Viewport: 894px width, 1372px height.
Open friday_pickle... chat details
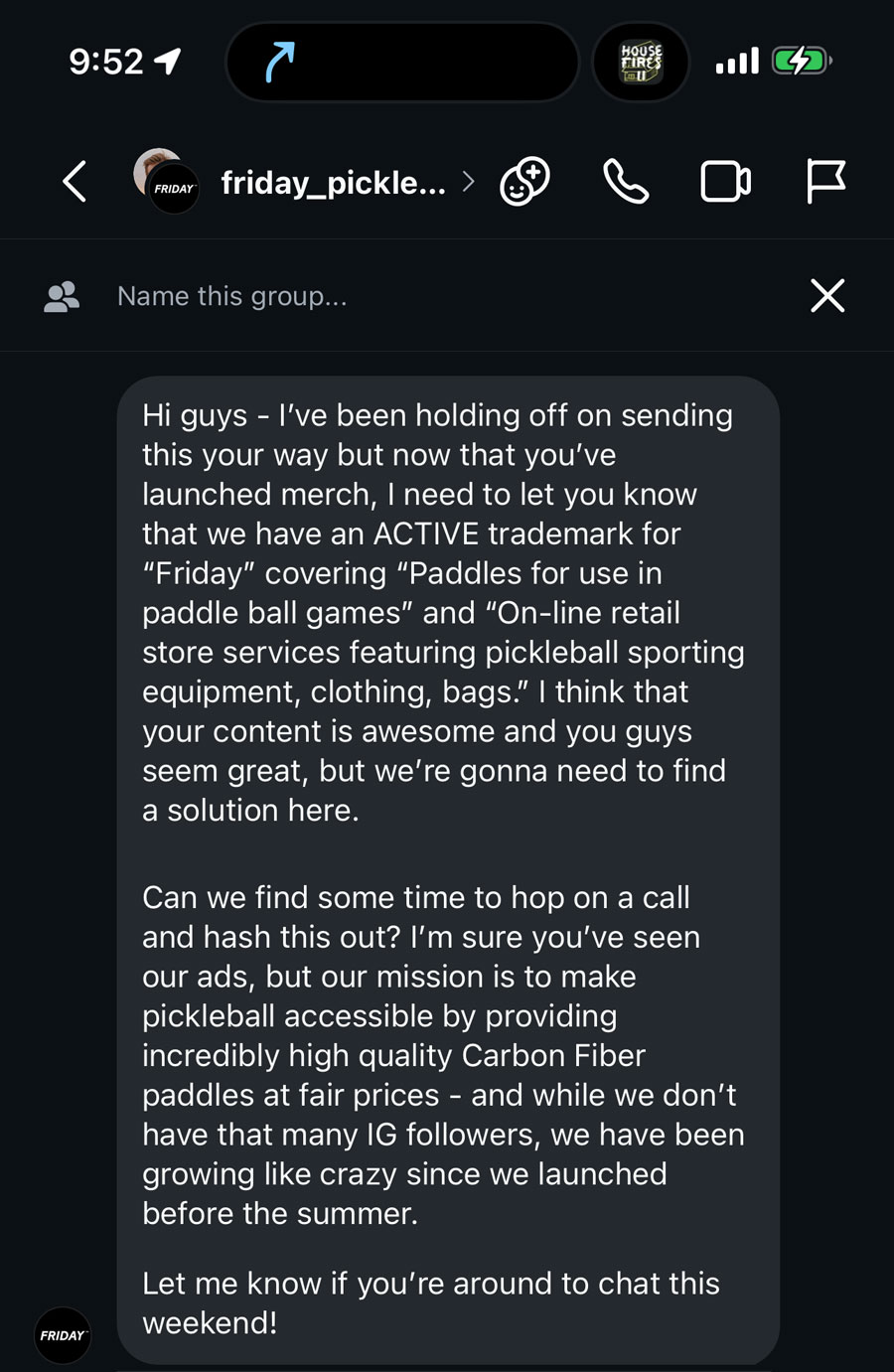click(333, 183)
